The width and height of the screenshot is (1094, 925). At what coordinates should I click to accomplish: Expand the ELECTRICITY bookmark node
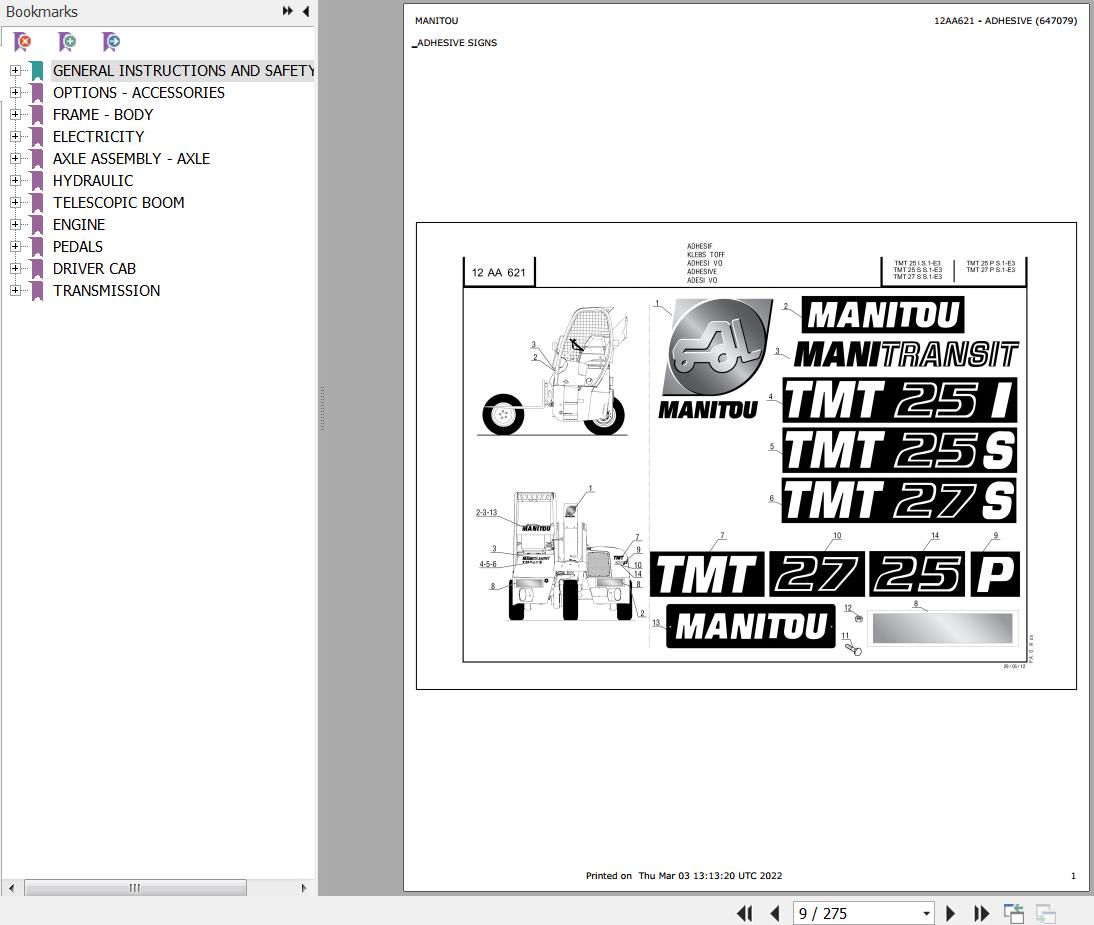click(x=15, y=136)
